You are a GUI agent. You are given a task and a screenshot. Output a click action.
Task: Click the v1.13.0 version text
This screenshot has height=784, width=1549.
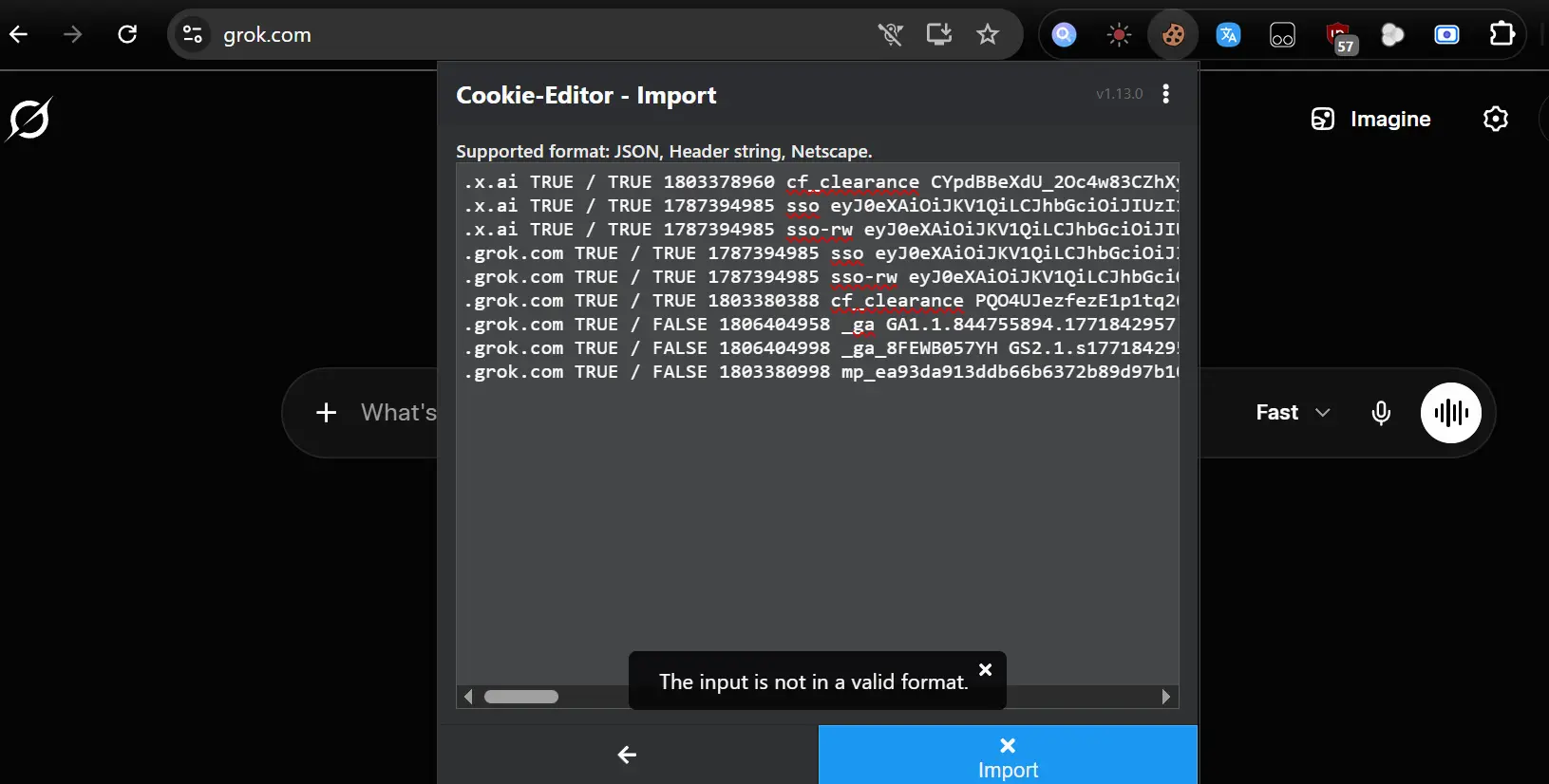pos(1119,94)
